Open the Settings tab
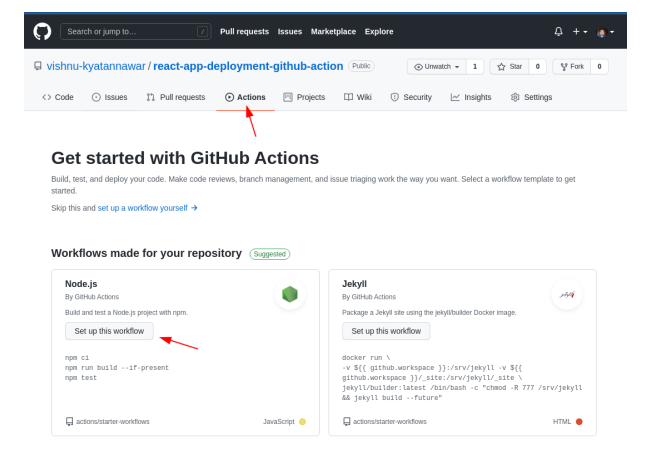This screenshot has width=653, height=449. pos(531,97)
